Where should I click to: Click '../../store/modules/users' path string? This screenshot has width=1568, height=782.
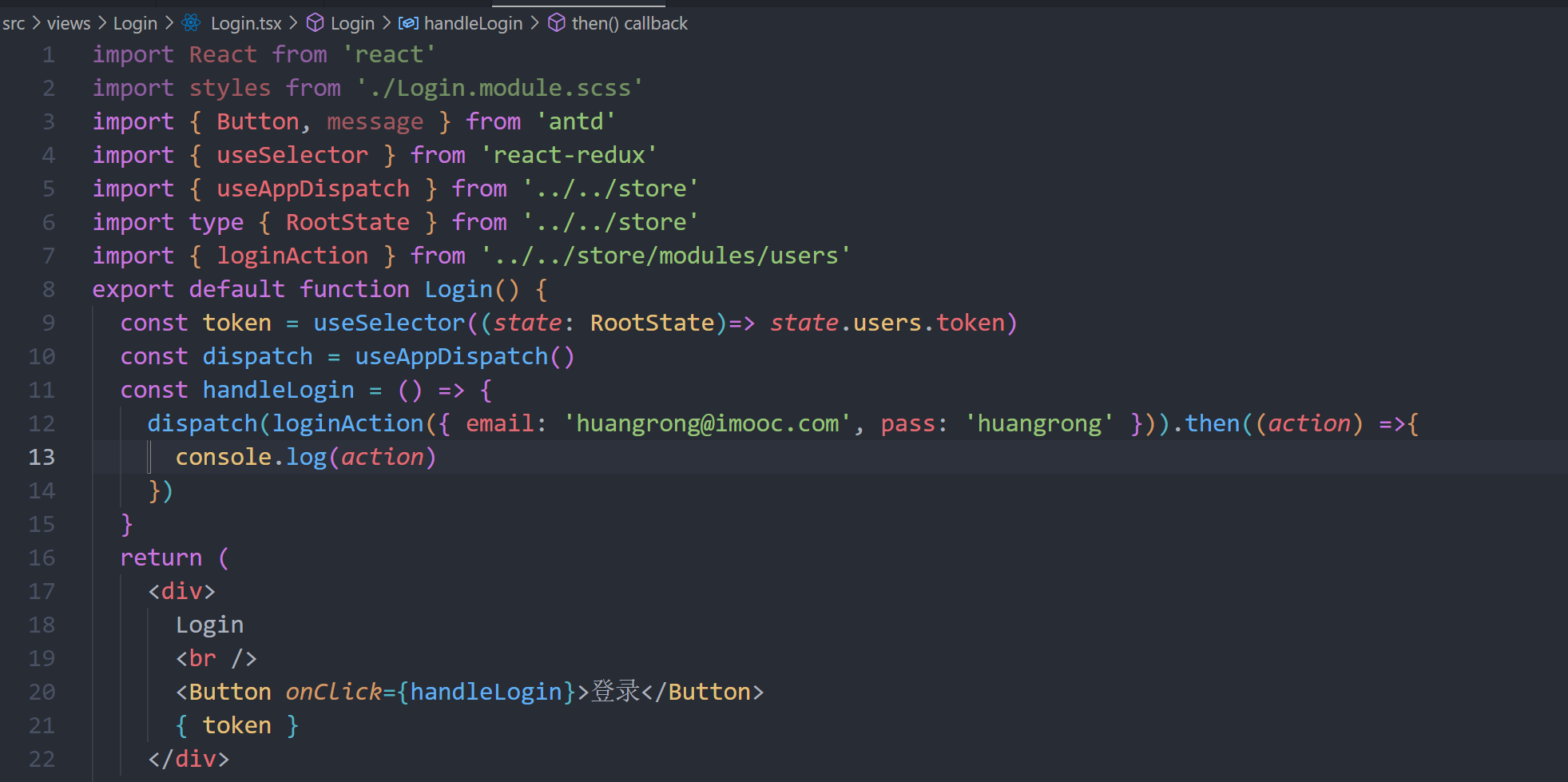pyautogui.click(x=665, y=256)
